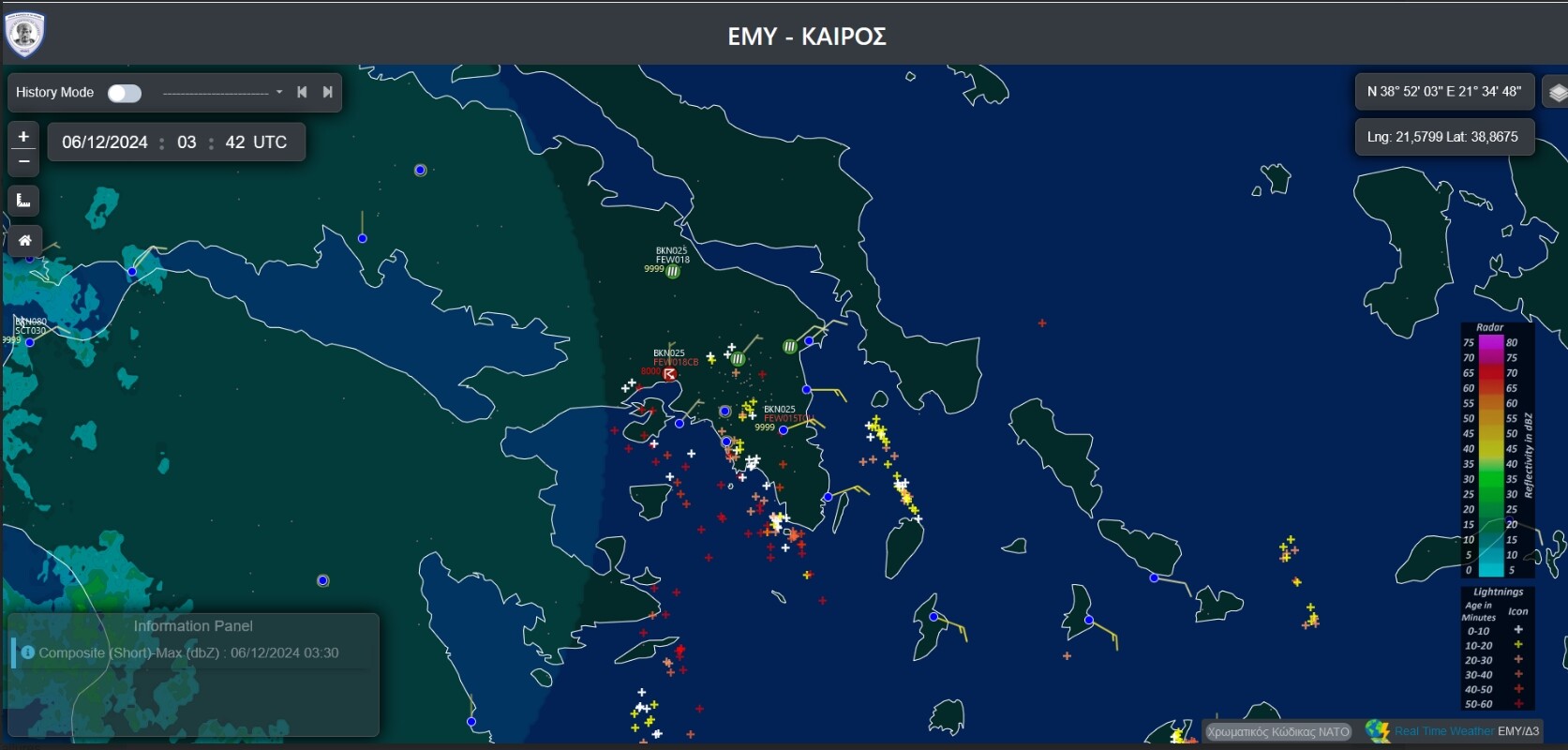Screen dimensions: 1568x750
Task: Step to next frame in history controls
Action: 327,92
